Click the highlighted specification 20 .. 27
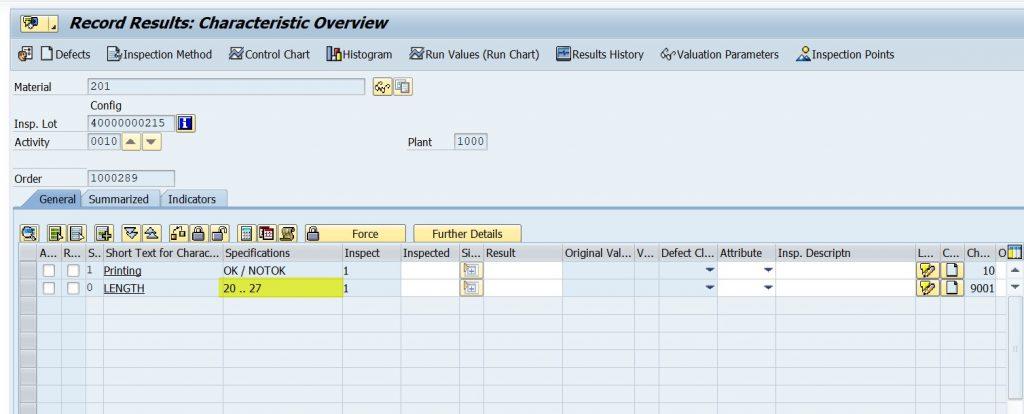The height and width of the screenshot is (414, 1024). [282, 288]
